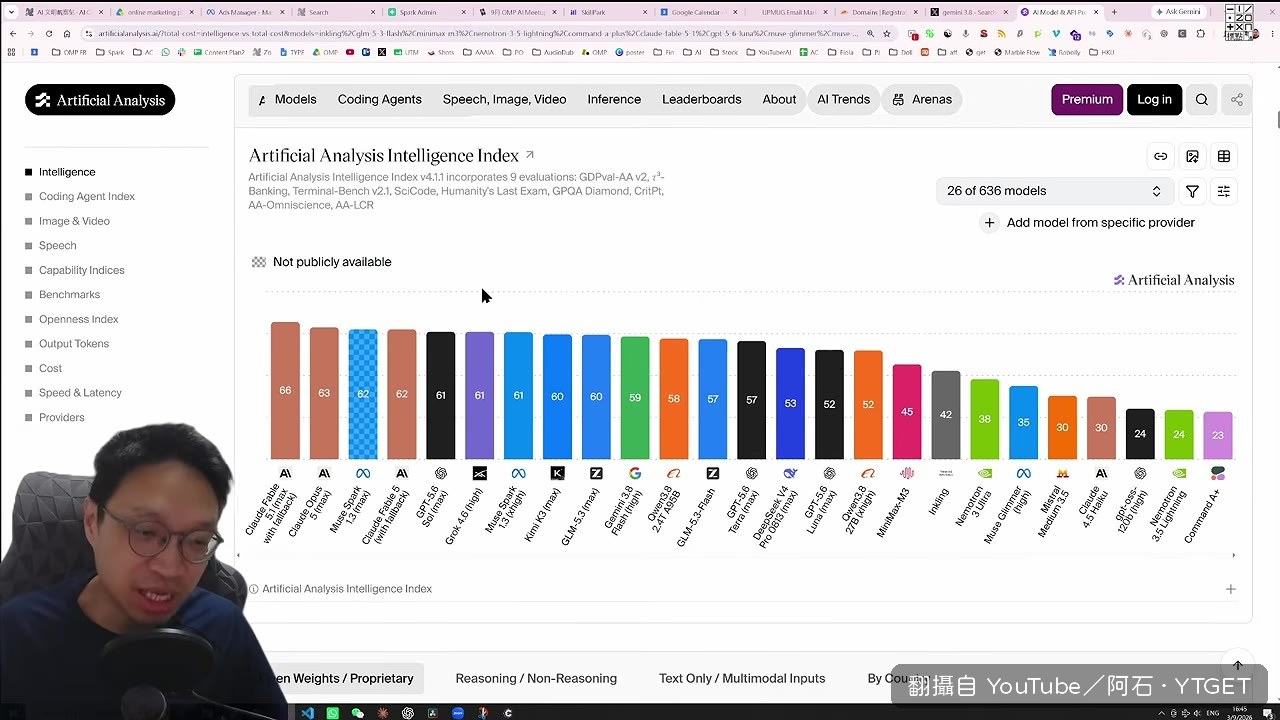
Task: Open AI Trends from the header
Action: [843, 99]
